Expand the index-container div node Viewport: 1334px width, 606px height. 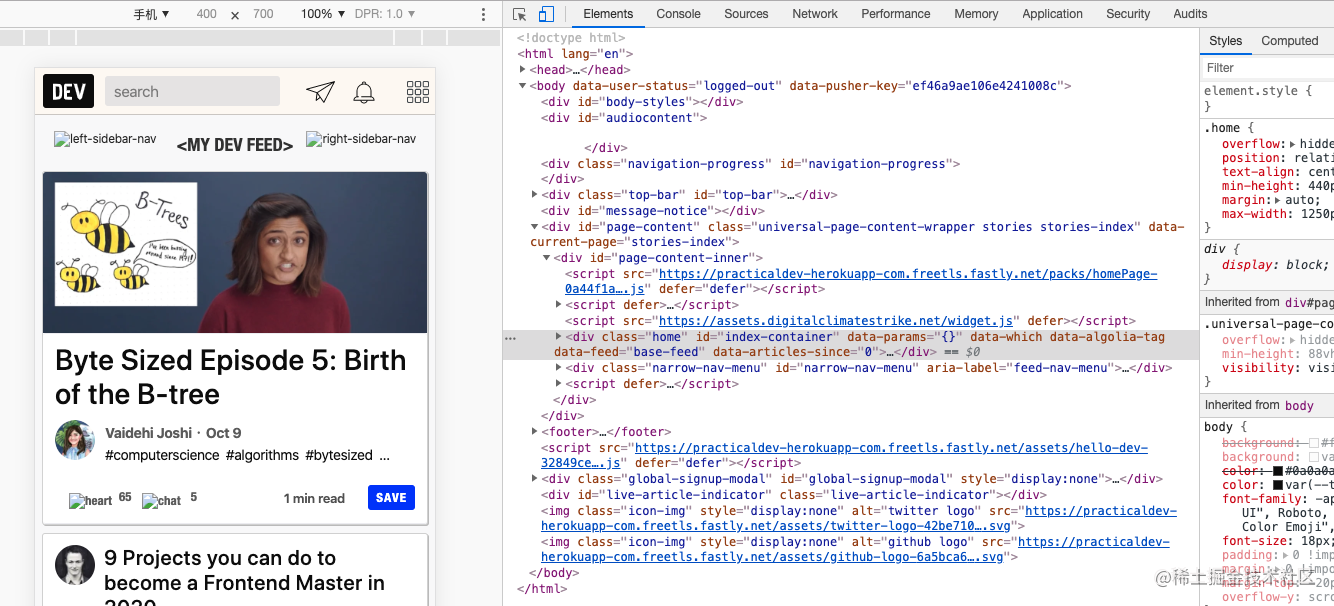(559, 337)
